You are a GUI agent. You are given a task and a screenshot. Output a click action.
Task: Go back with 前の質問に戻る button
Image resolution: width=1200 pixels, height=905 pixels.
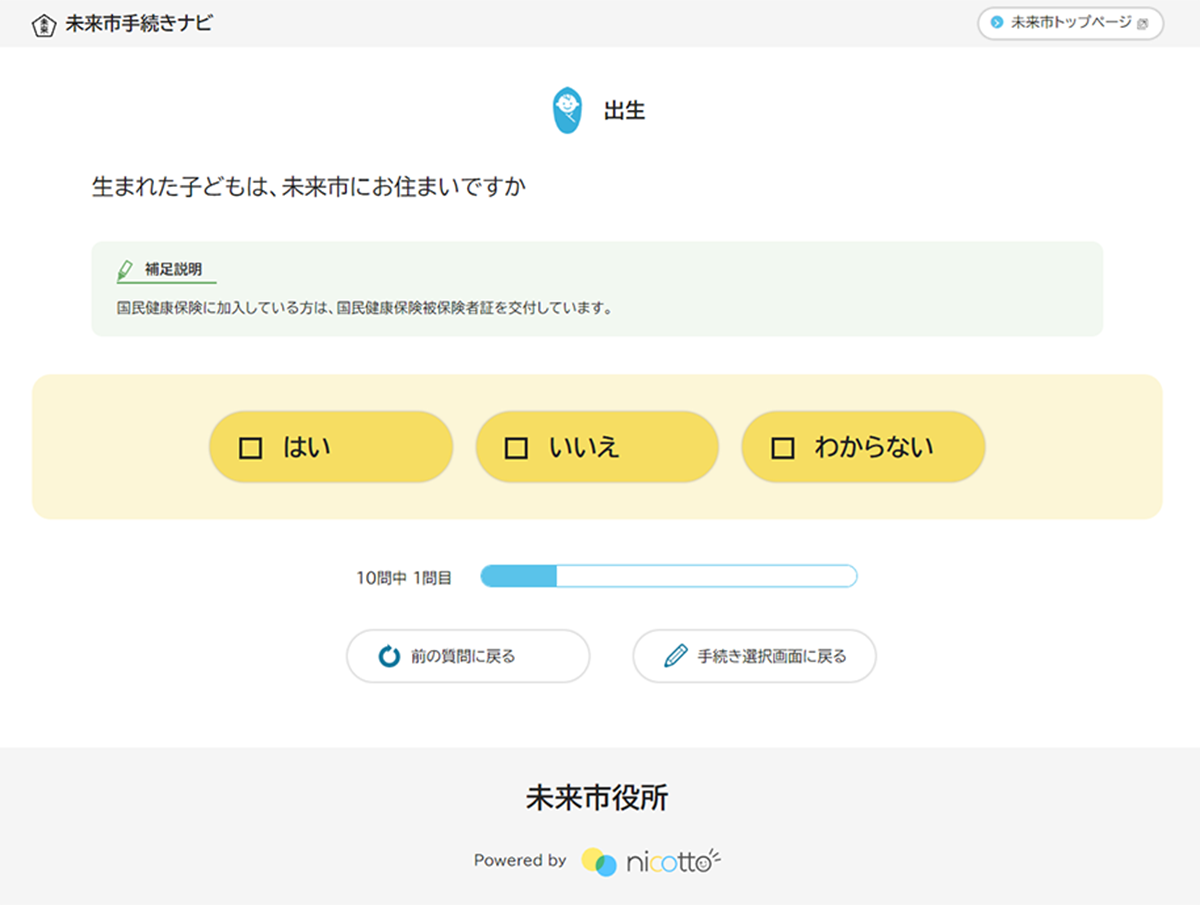(468, 657)
